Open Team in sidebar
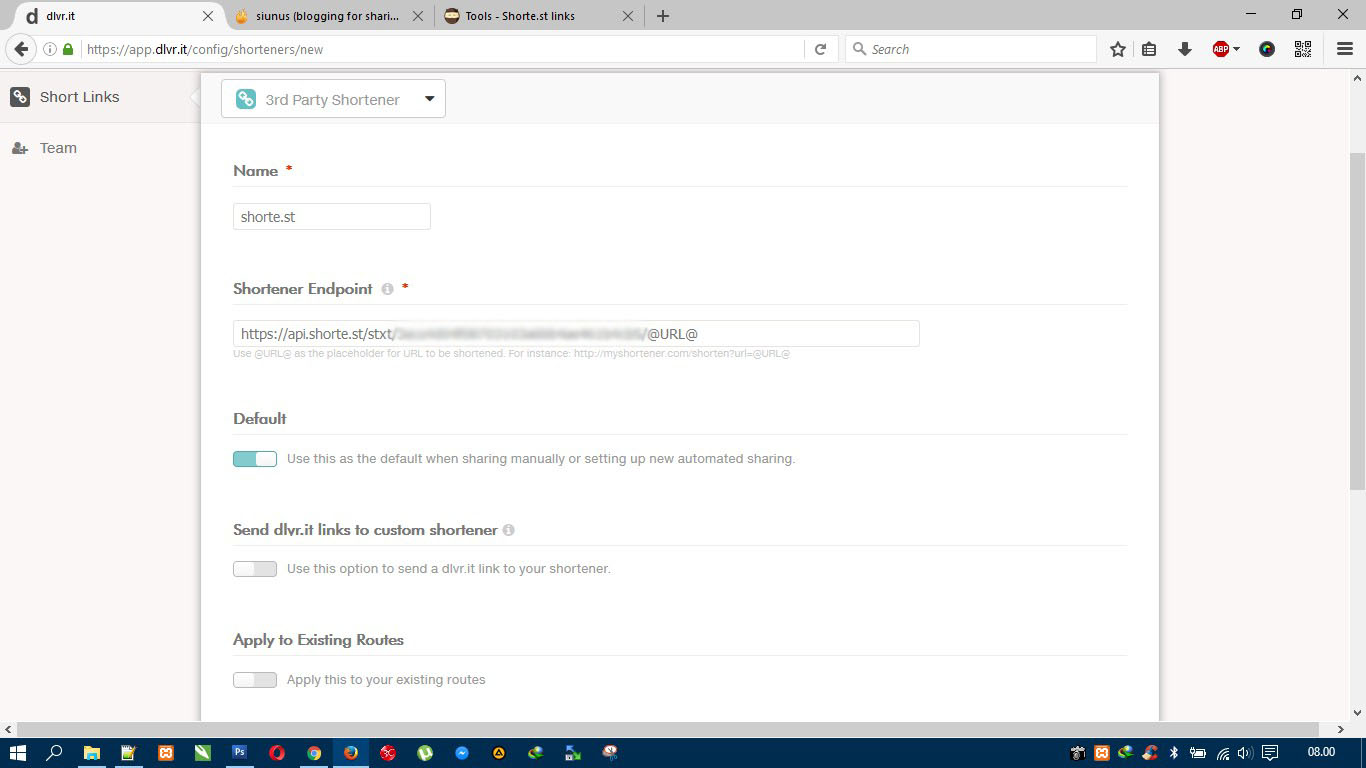The height and width of the screenshot is (768, 1366). [x=58, y=148]
